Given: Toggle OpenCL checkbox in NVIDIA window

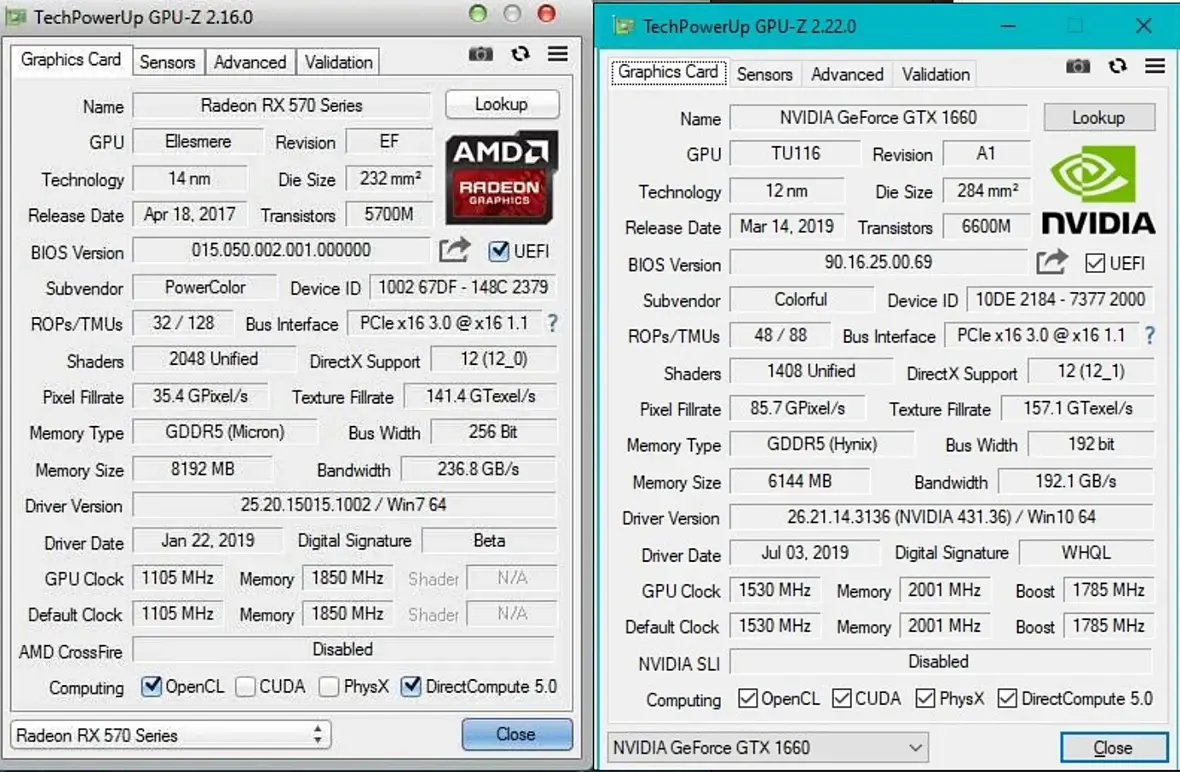Looking at the screenshot, I should pos(748,698).
